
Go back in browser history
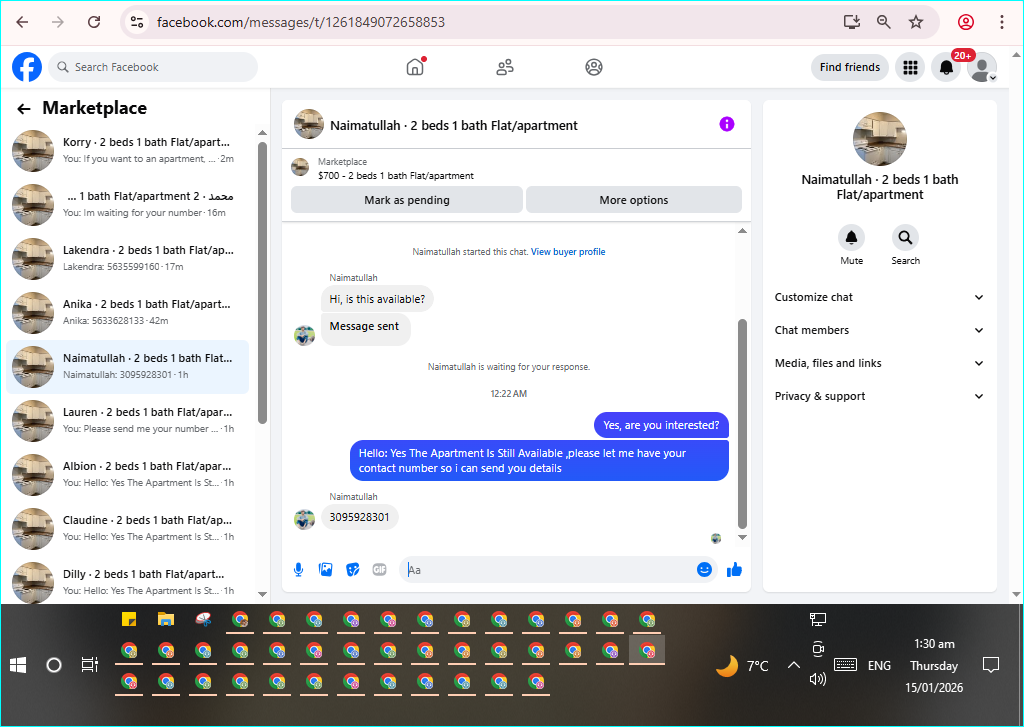point(22,22)
